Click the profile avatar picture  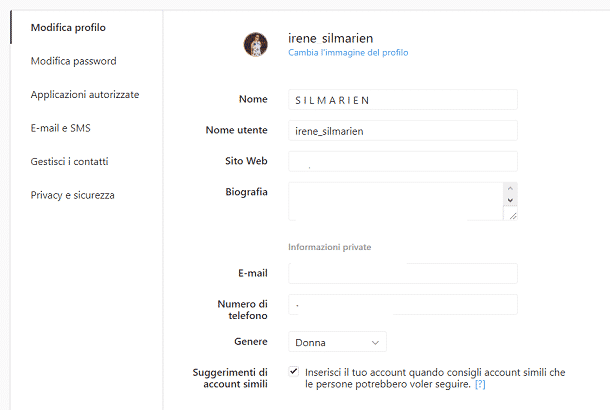point(256,44)
